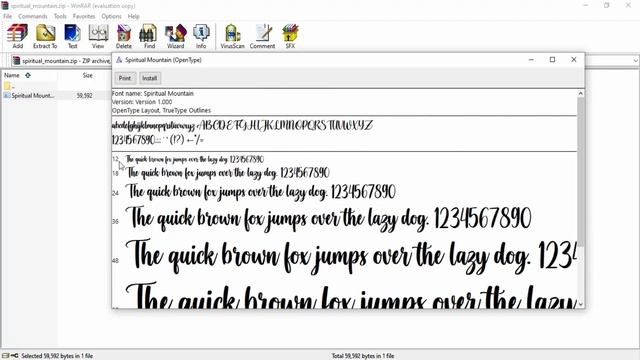The height and width of the screenshot is (360, 640).
Task: Start the VirusScan tool
Action: tap(232, 36)
